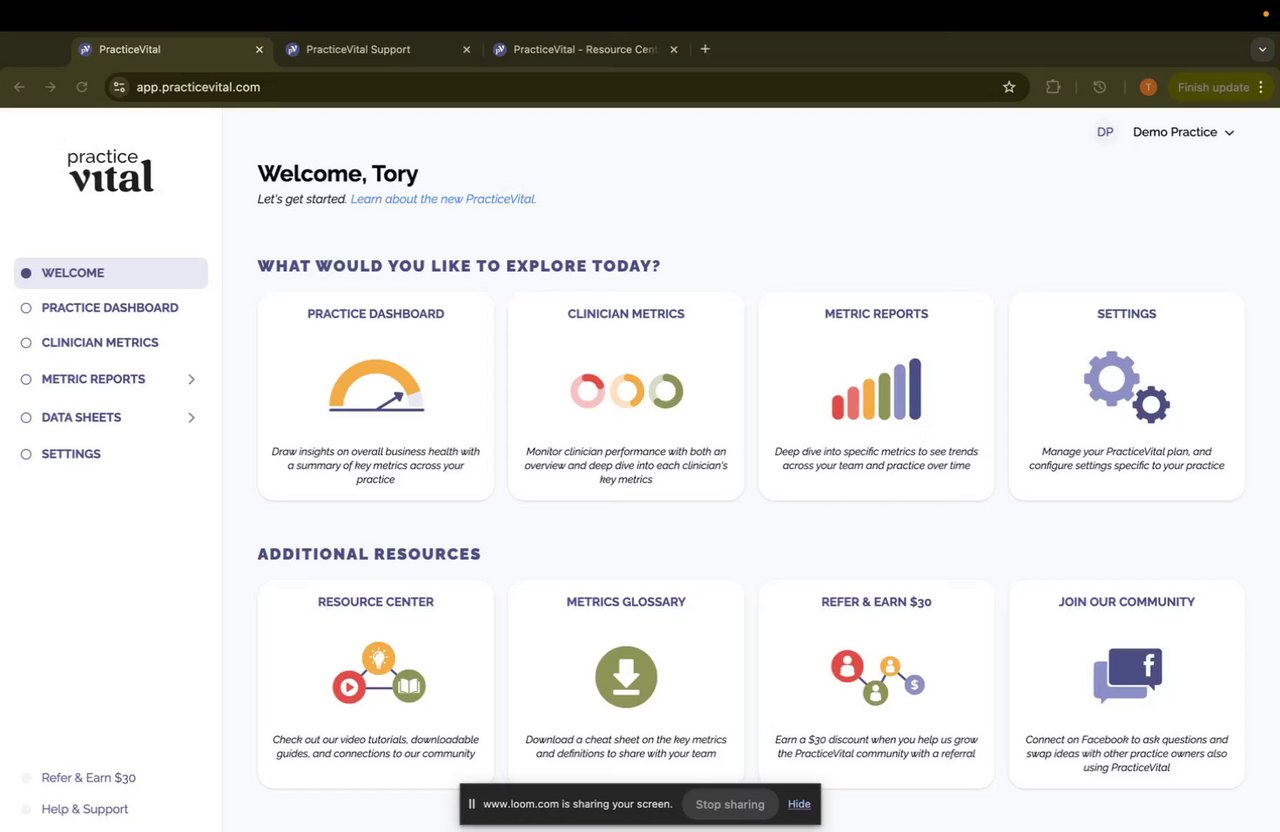The height and width of the screenshot is (832, 1280).
Task: Expand the Metric Reports chevron
Action: click(x=191, y=379)
